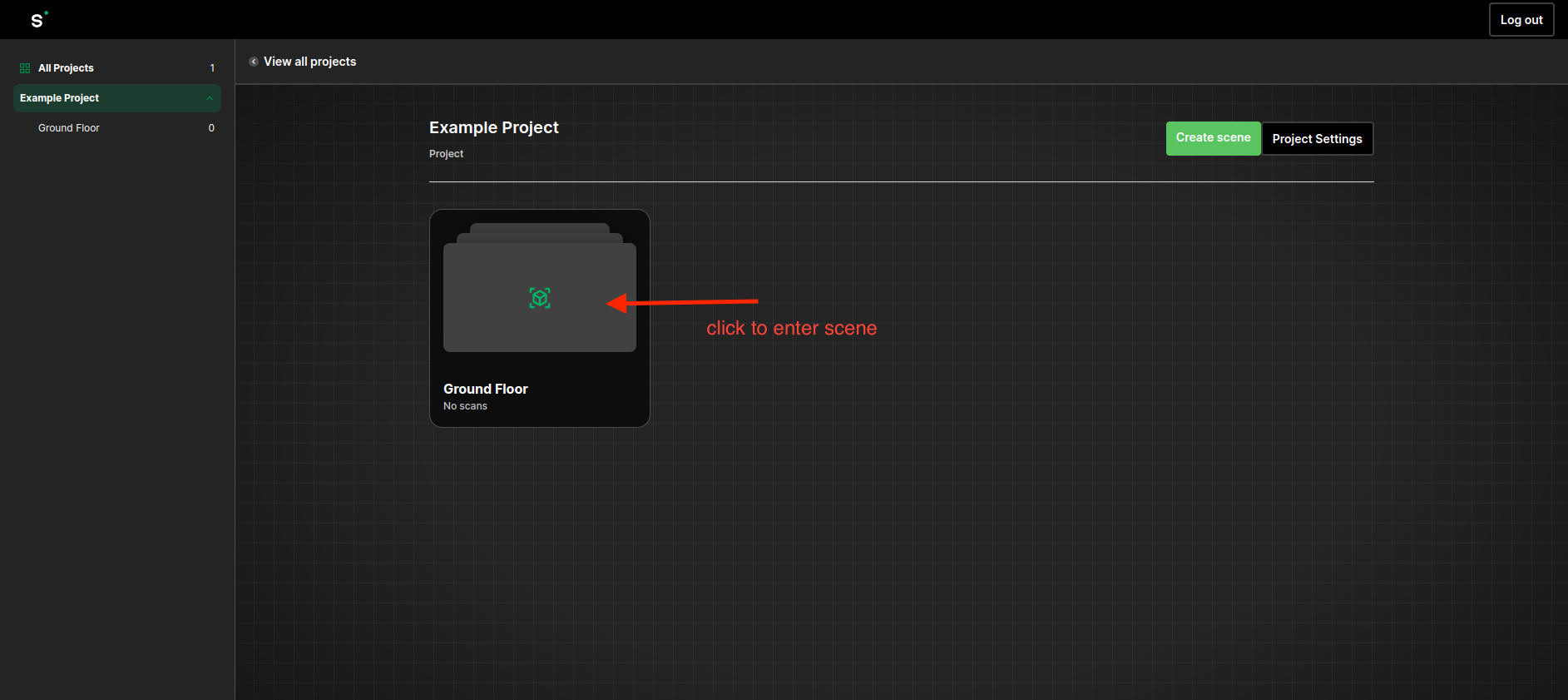Click the green 3D cube scan icon
Viewport: 1568px width, 700px height.
[540, 298]
